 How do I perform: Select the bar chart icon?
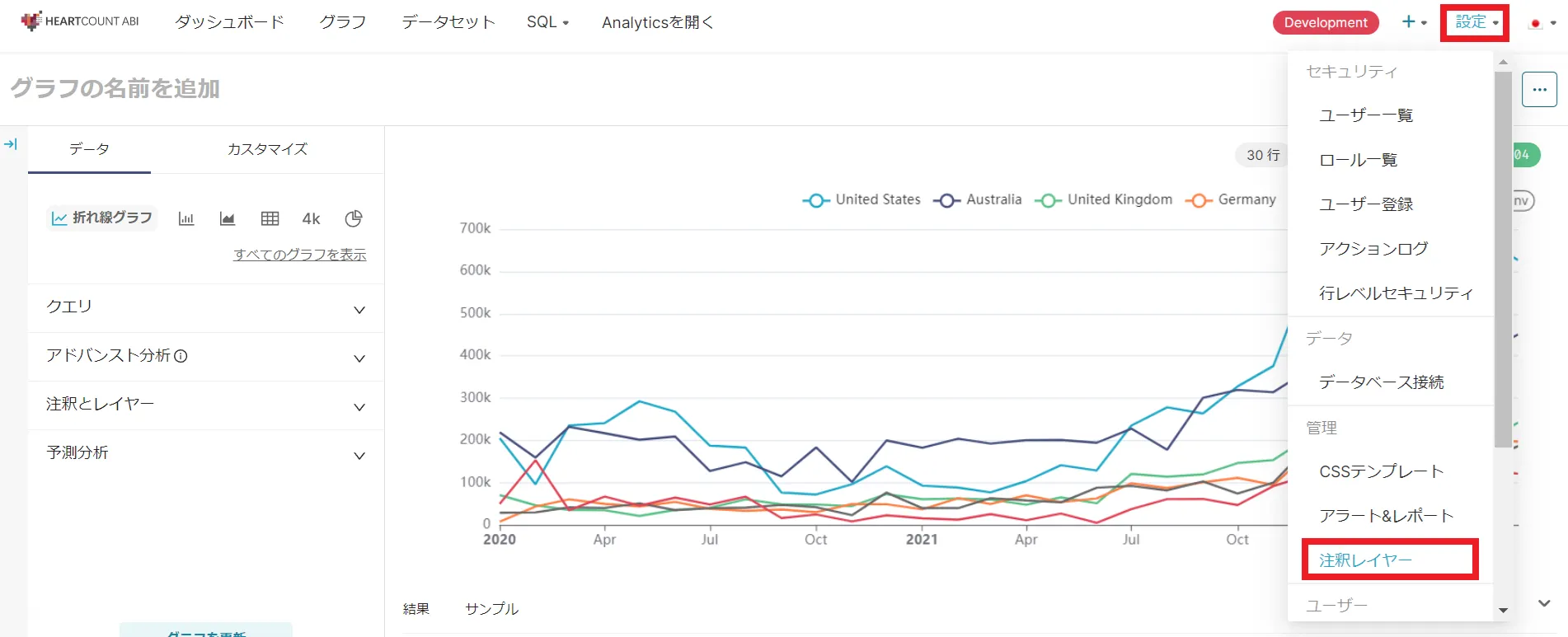[x=186, y=218]
